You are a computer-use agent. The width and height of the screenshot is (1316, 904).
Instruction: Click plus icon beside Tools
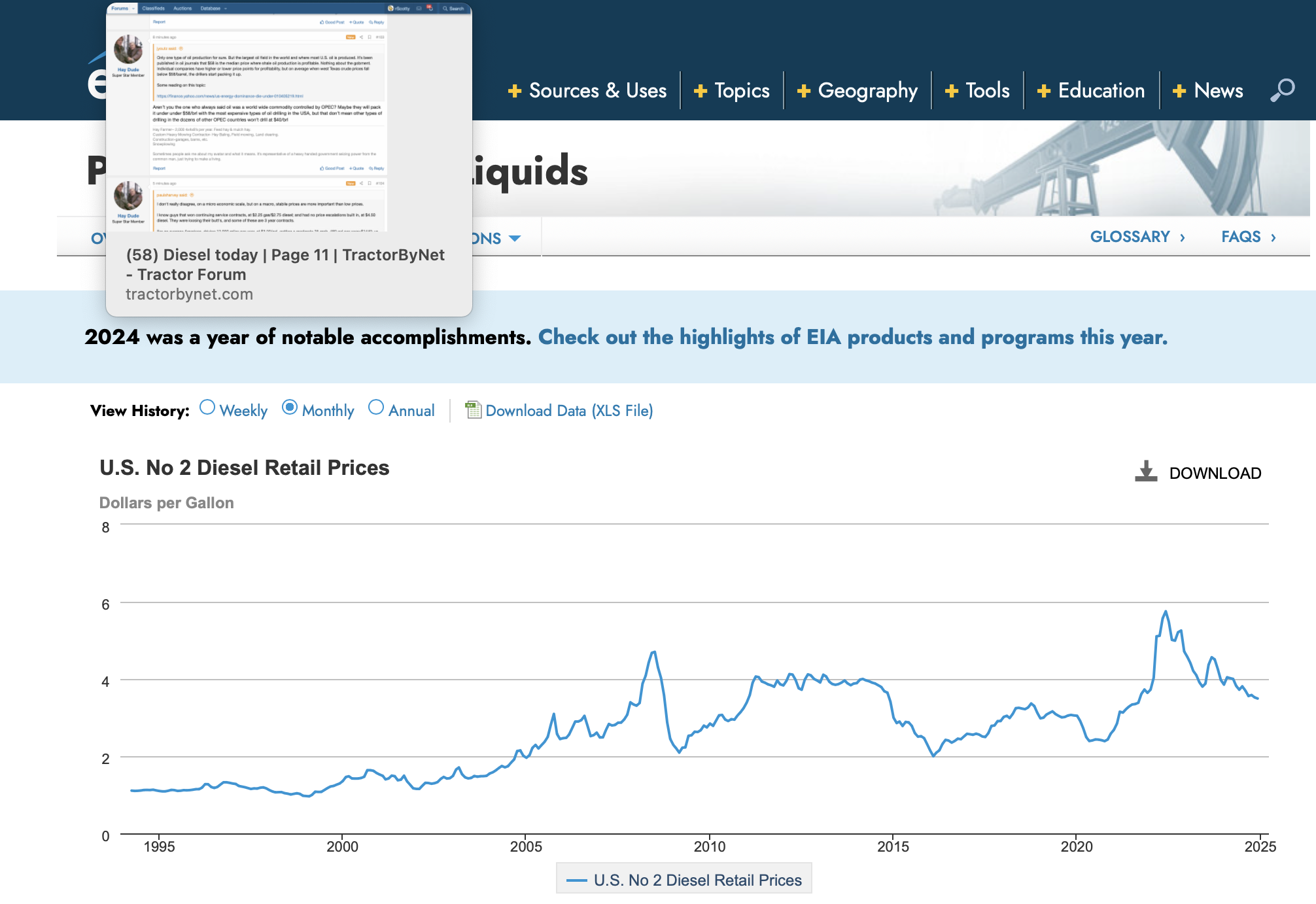[x=952, y=91]
